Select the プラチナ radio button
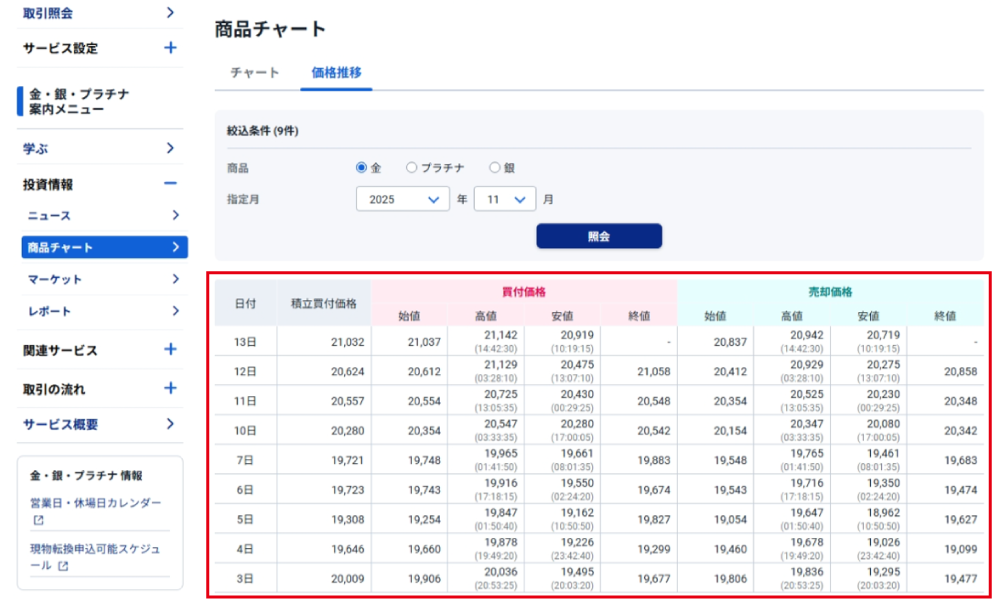 tap(411, 168)
